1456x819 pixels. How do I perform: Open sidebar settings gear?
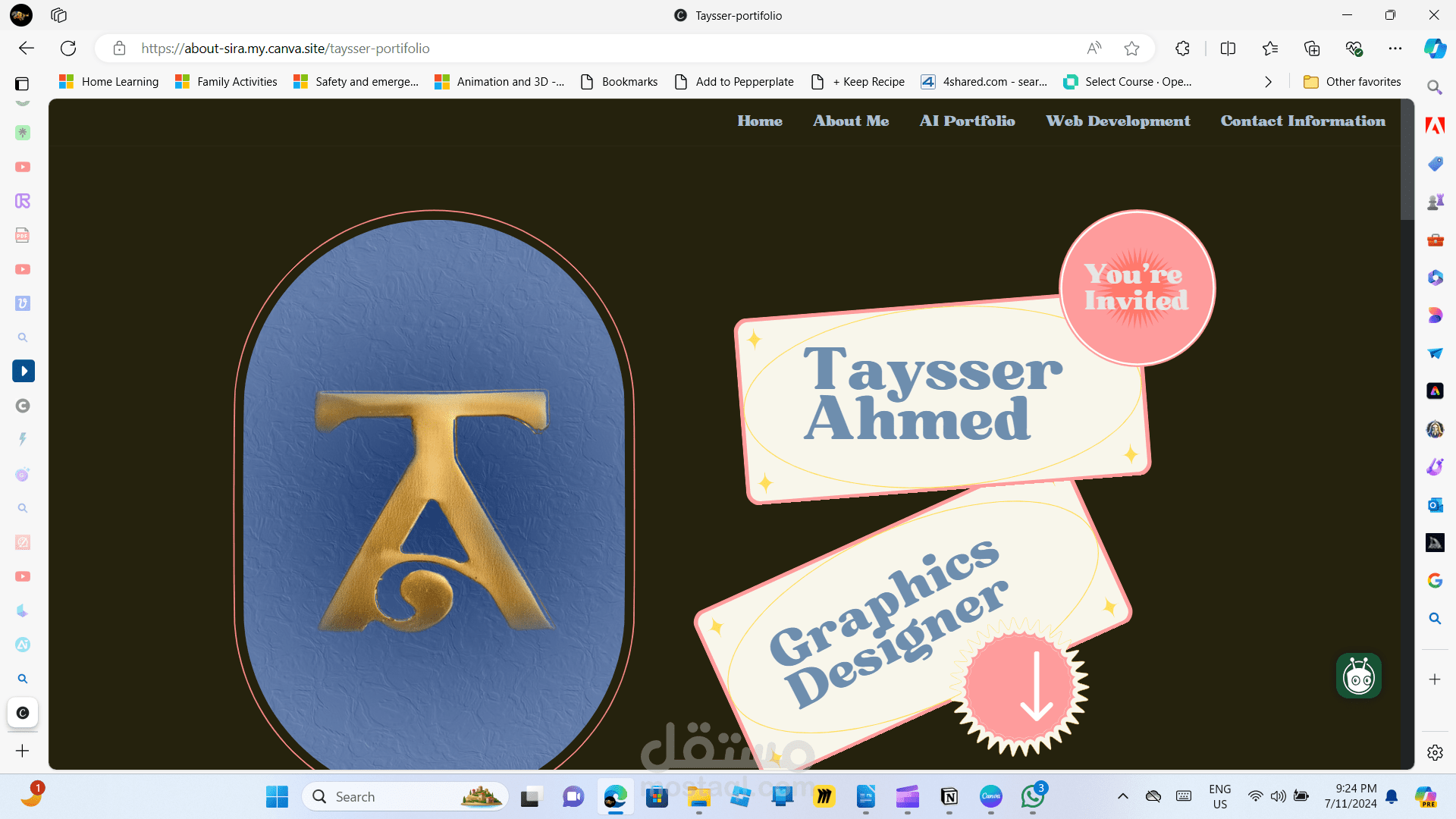pos(1435,752)
